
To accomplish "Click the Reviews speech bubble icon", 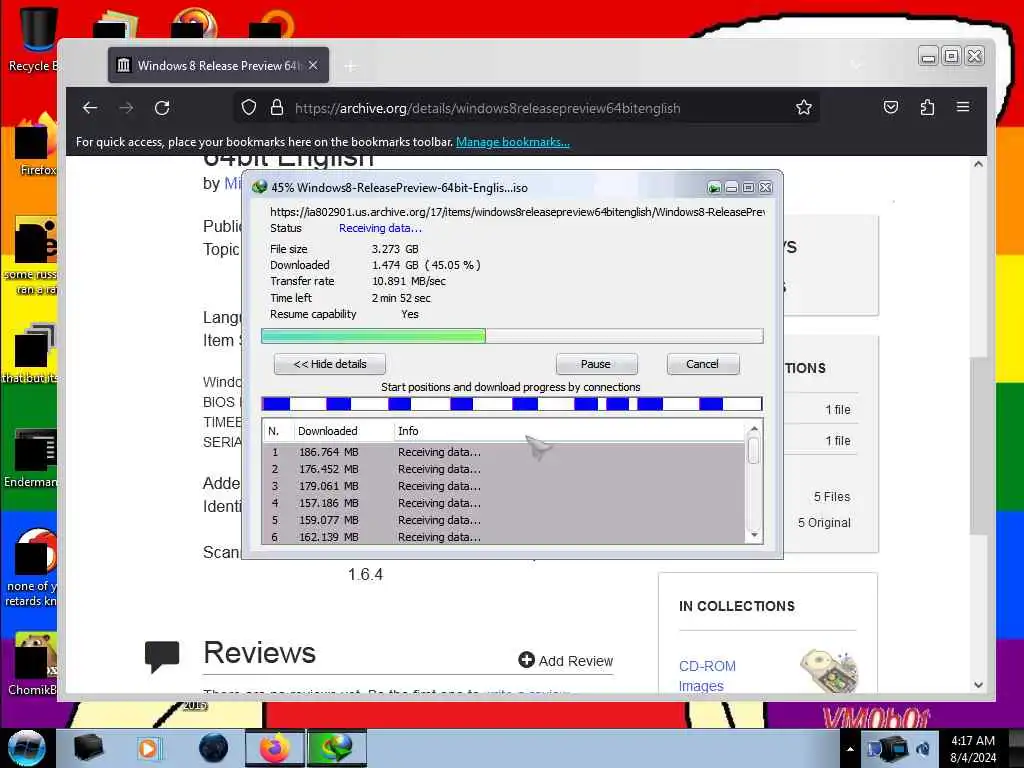I will pos(162,656).
